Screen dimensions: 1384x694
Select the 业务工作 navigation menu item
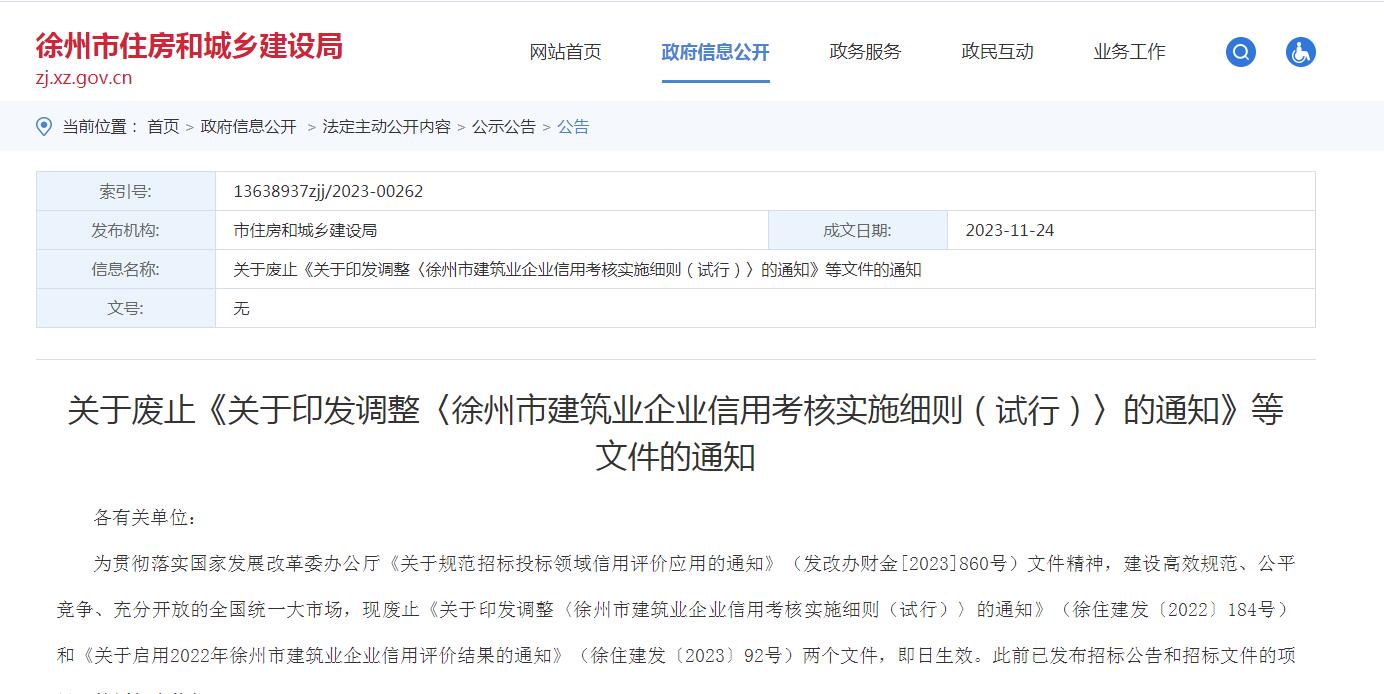[1129, 52]
